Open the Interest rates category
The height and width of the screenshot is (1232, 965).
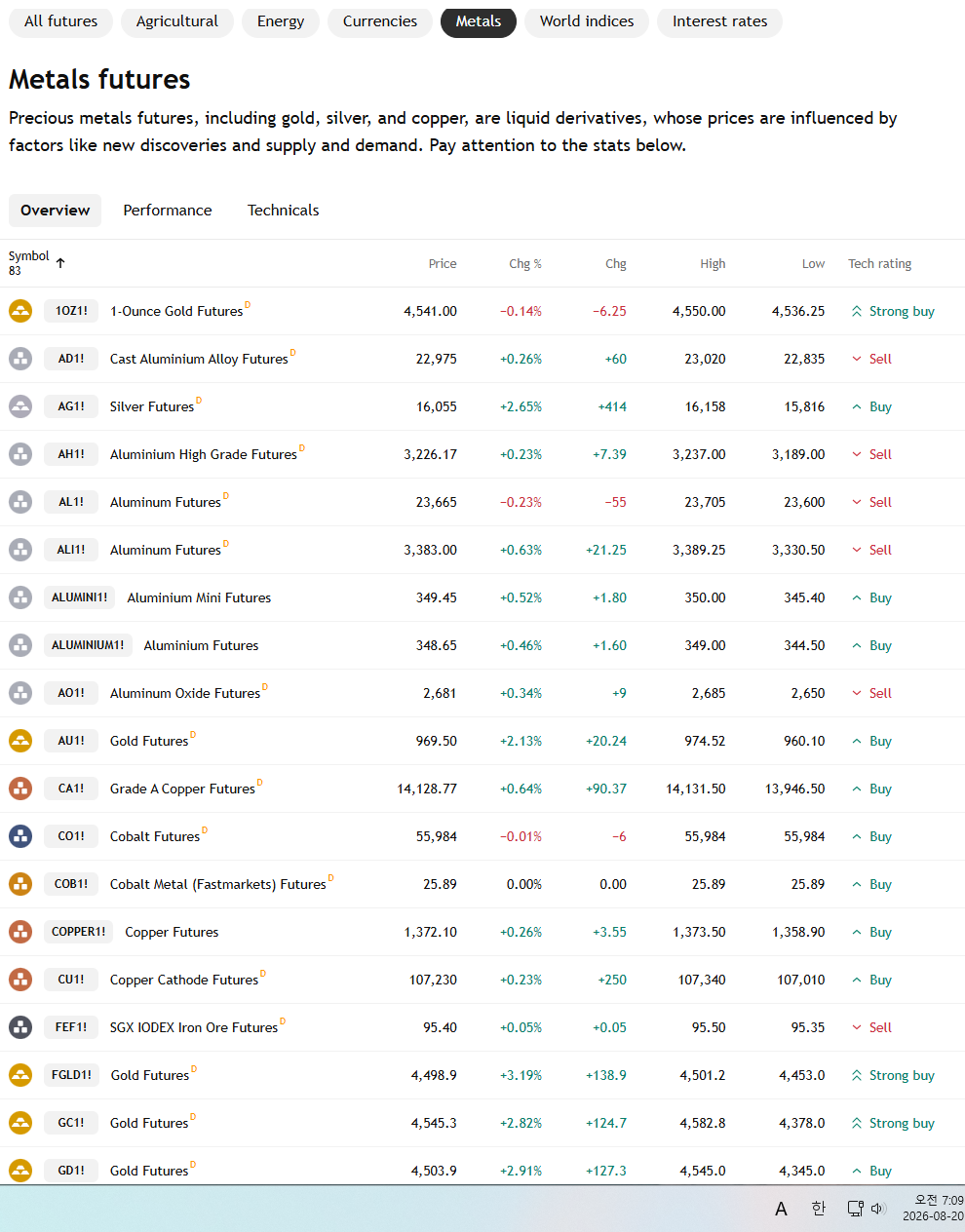point(719,21)
